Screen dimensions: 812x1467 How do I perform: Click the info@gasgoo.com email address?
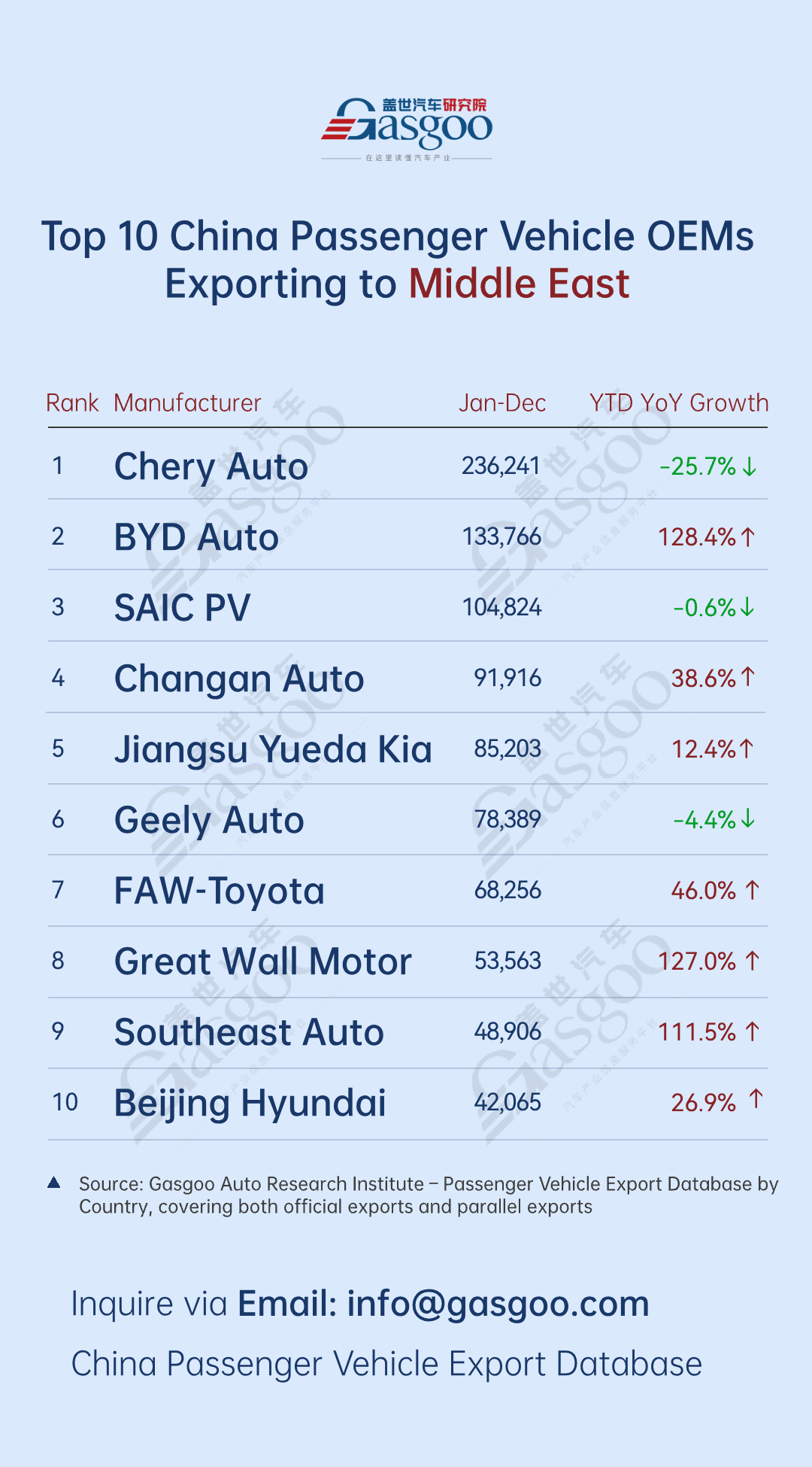click(498, 1305)
